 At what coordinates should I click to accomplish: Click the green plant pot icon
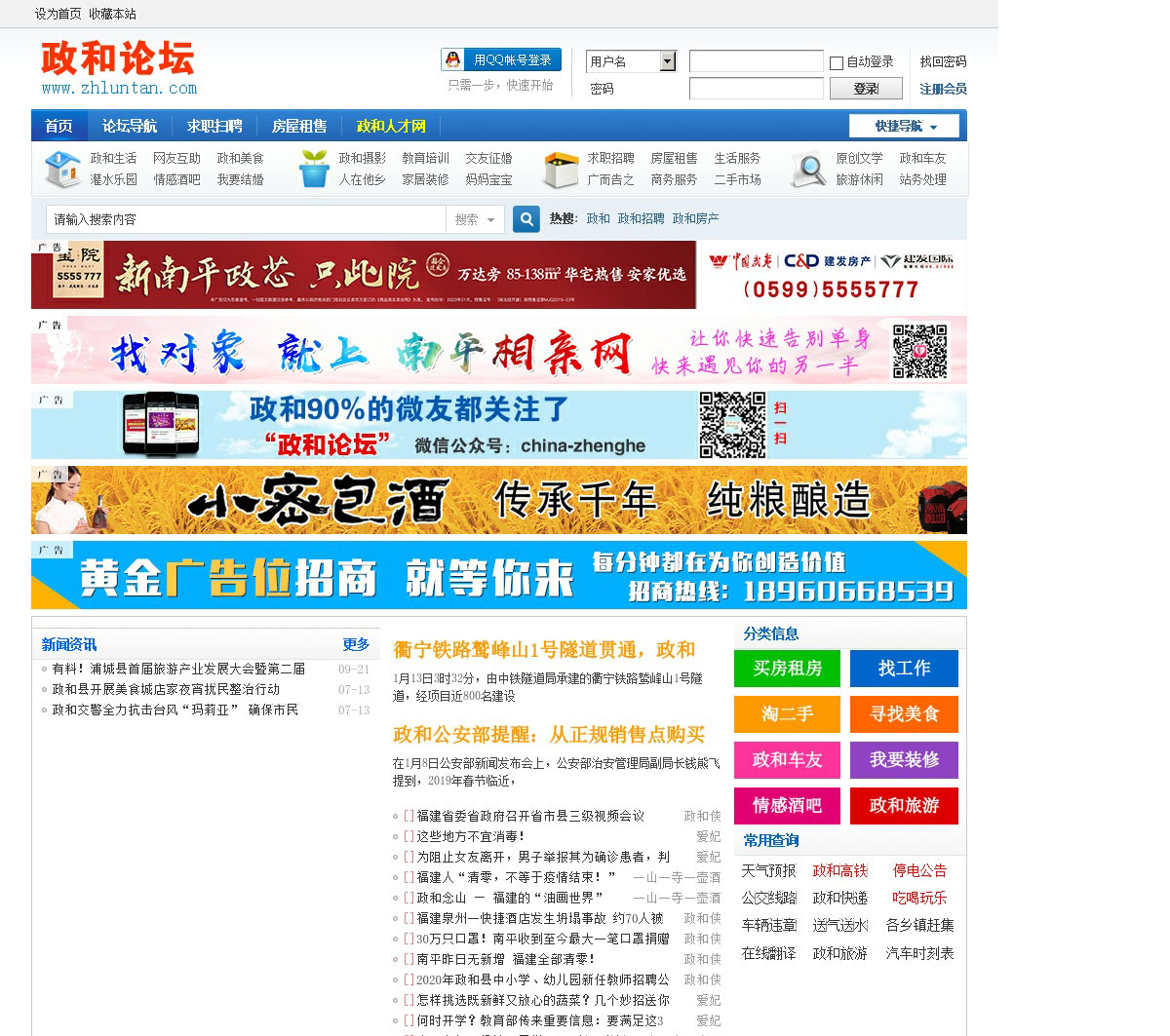pos(314,169)
